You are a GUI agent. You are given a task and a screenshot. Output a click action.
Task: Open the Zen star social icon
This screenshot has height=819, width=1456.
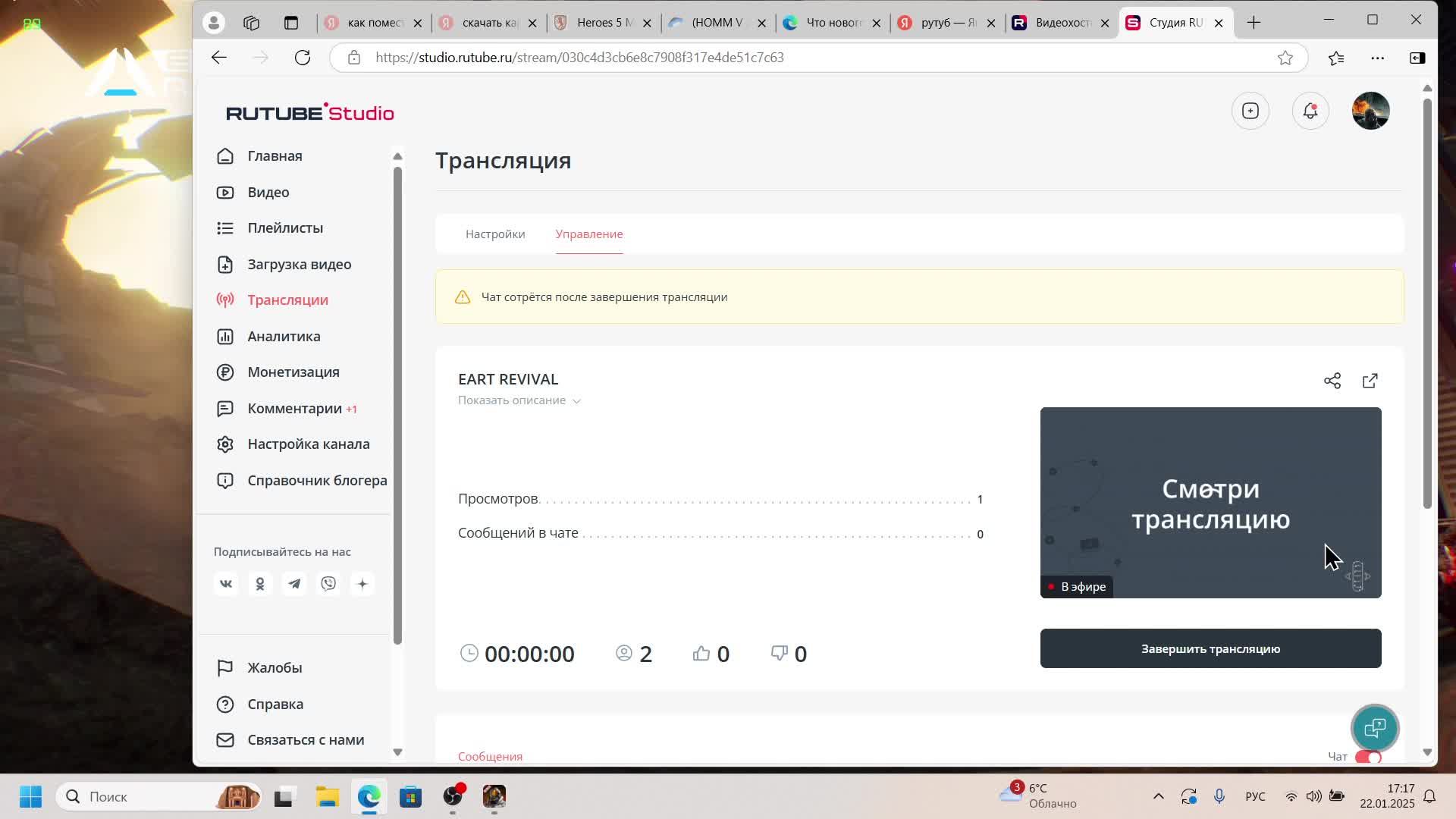[362, 584]
